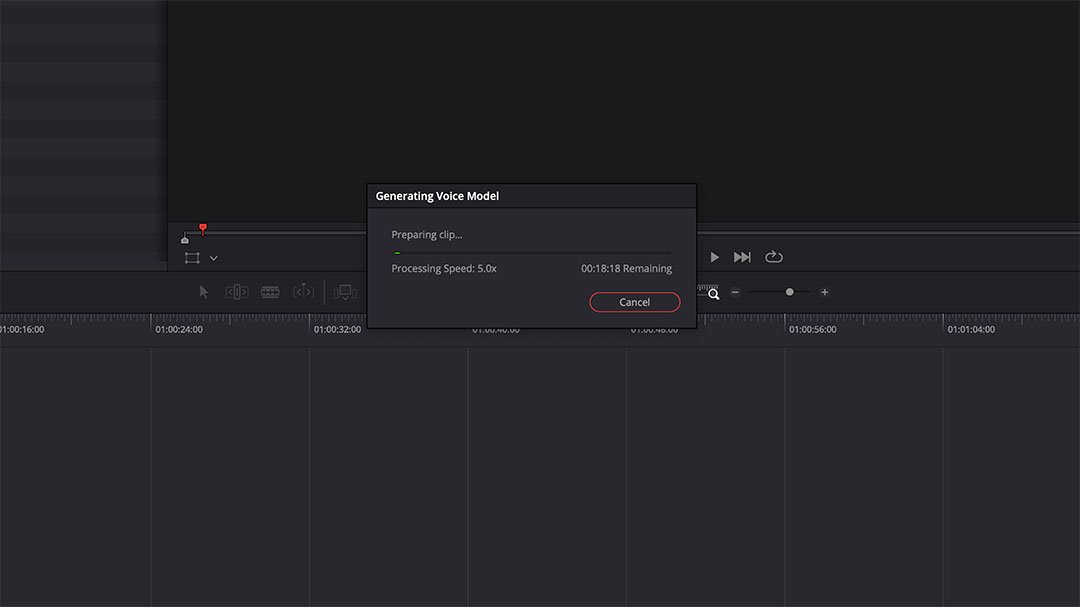Click the 'Preparing clip...' status text
The width and height of the screenshot is (1080, 607).
pos(427,234)
